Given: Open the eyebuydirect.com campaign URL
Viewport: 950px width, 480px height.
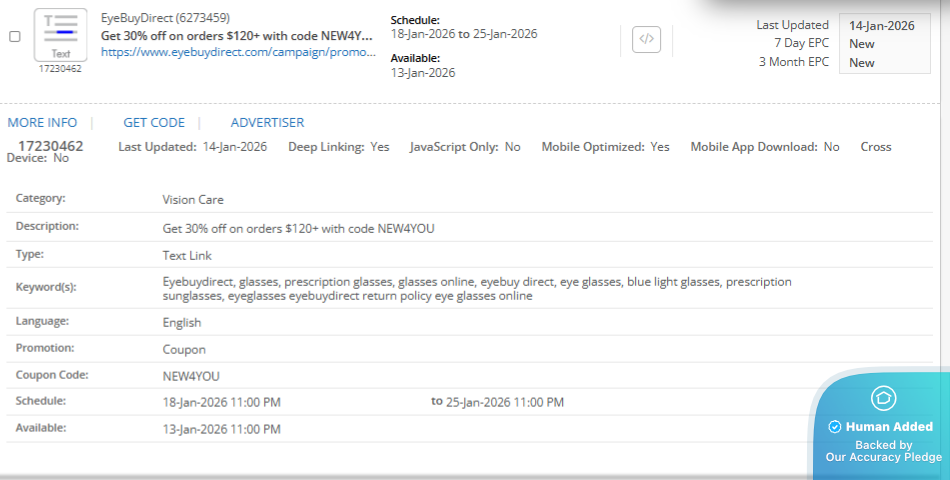Looking at the screenshot, I should [237, 51].
